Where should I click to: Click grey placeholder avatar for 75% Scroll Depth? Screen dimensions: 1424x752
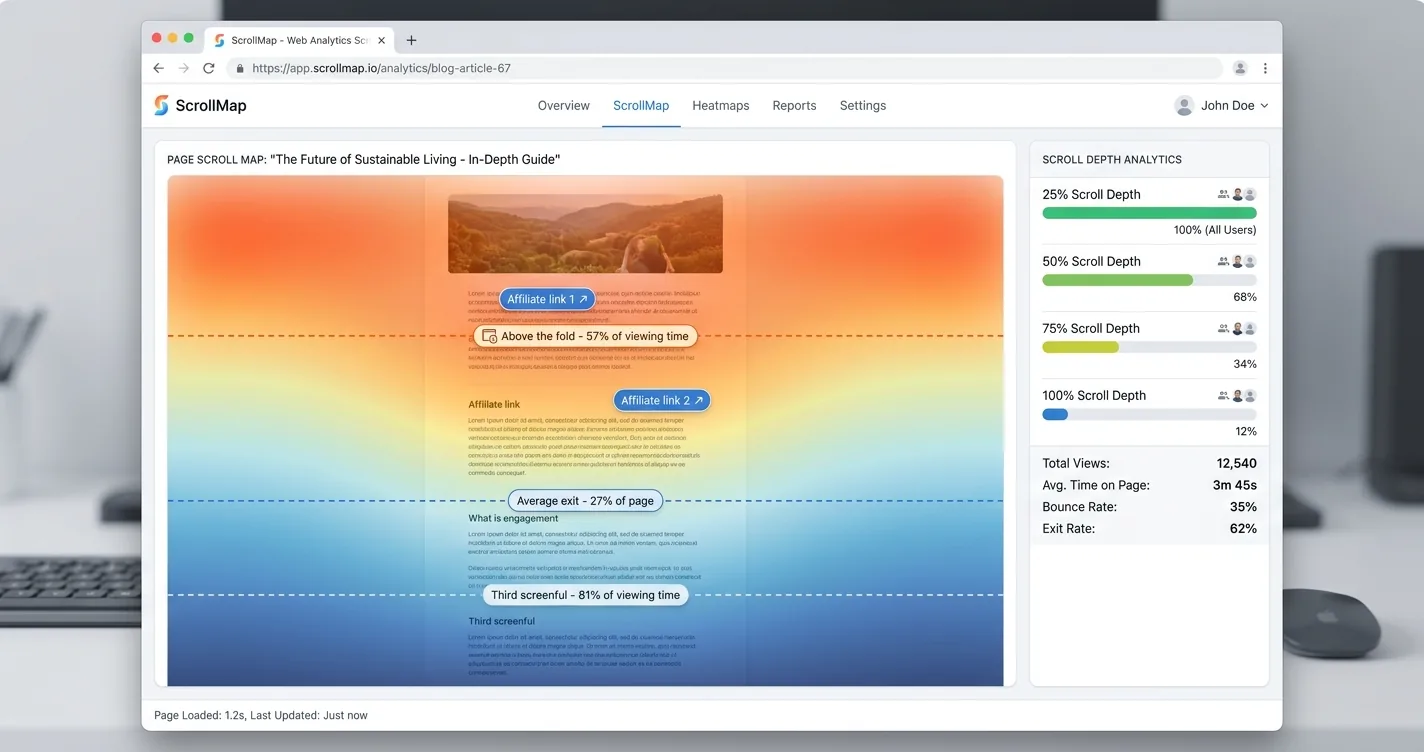pos(1250,328)
